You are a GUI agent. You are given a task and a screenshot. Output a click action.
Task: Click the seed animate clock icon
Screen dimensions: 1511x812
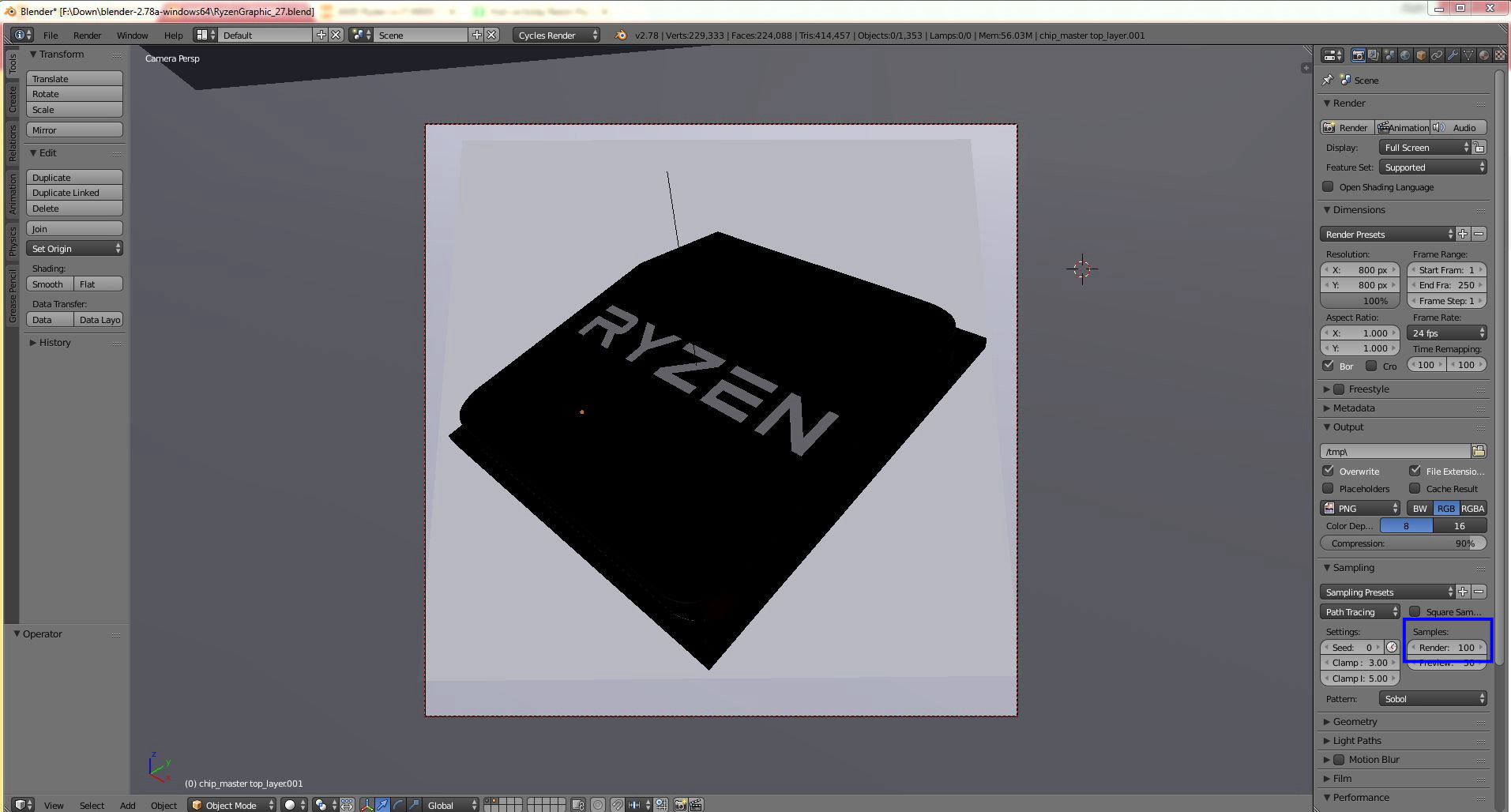point(1392,647)
